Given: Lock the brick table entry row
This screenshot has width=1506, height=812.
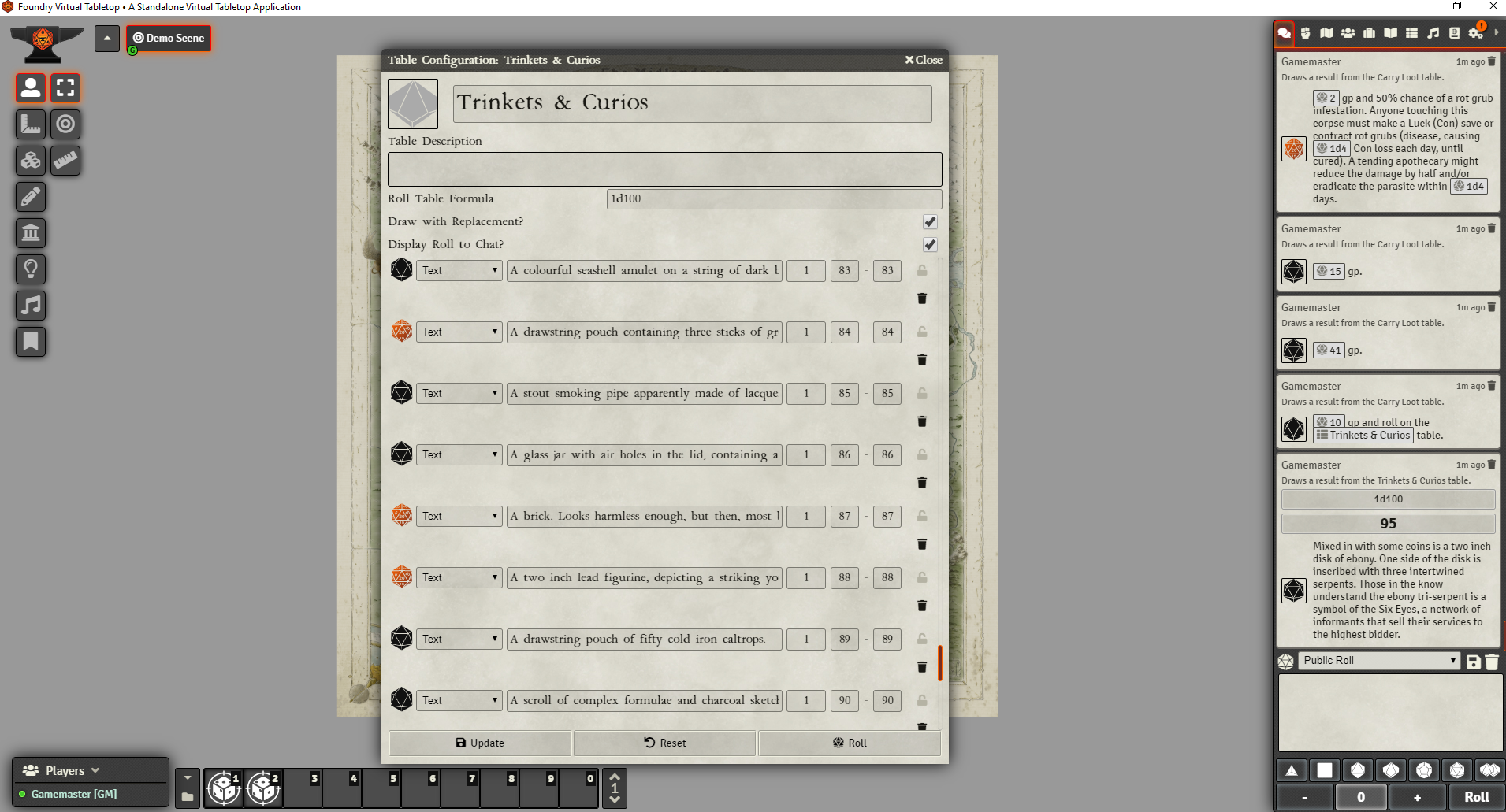Looking at the screenshot, I should pos(922,516).
